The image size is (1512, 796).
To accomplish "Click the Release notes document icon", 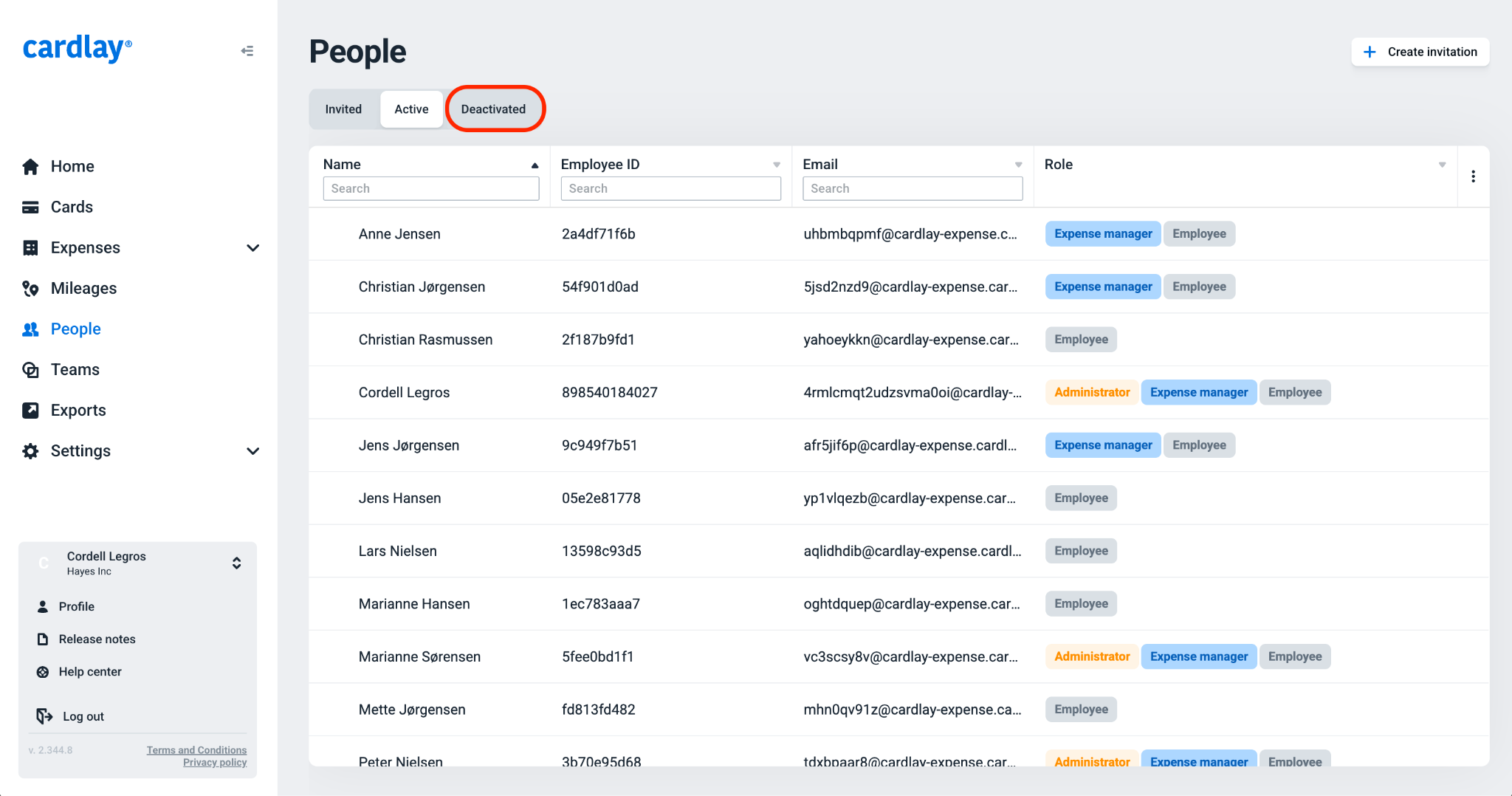I will [x=43, y=639].
